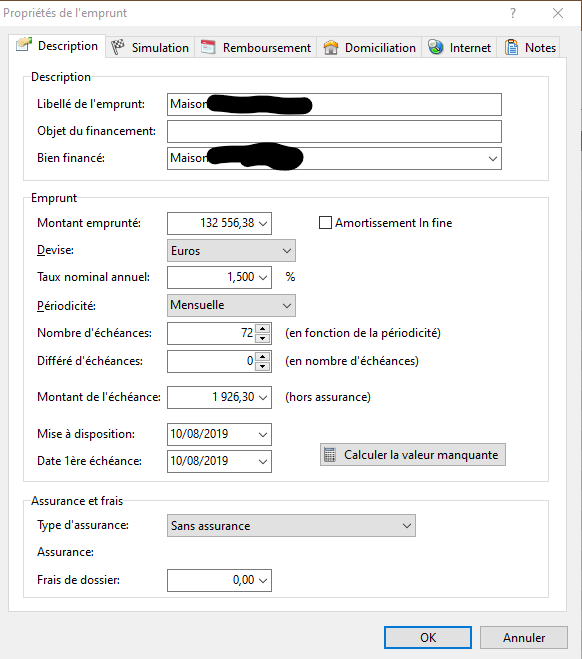Decrease Nombre d'échéances with down arrow
The height and width of the screenshot is (659, 582).
pos(263,338)
